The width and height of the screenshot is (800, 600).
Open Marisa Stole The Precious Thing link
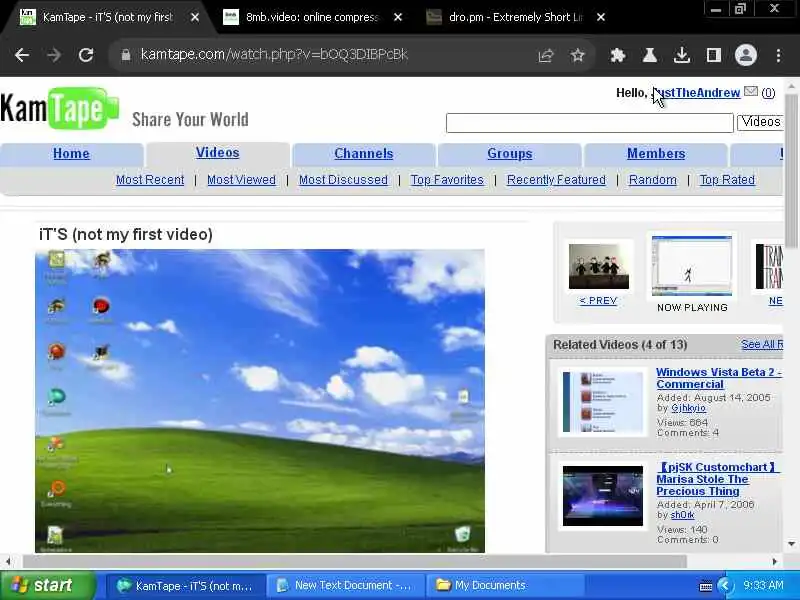coord(716,479)
